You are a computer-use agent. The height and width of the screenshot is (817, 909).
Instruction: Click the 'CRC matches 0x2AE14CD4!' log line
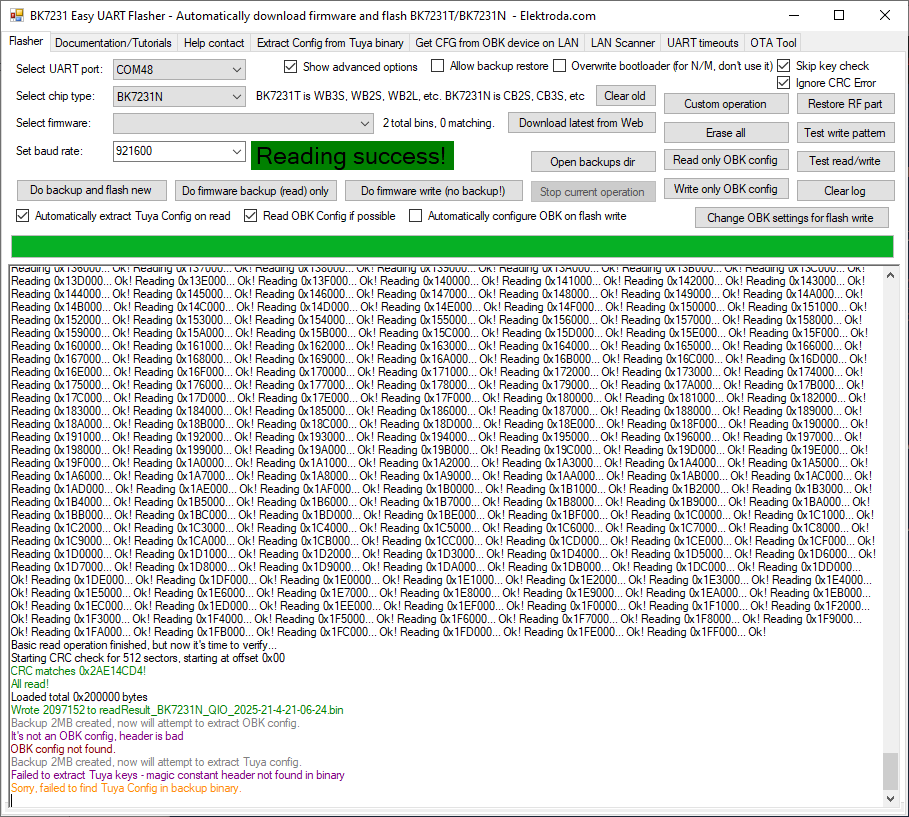click(78, 671)
